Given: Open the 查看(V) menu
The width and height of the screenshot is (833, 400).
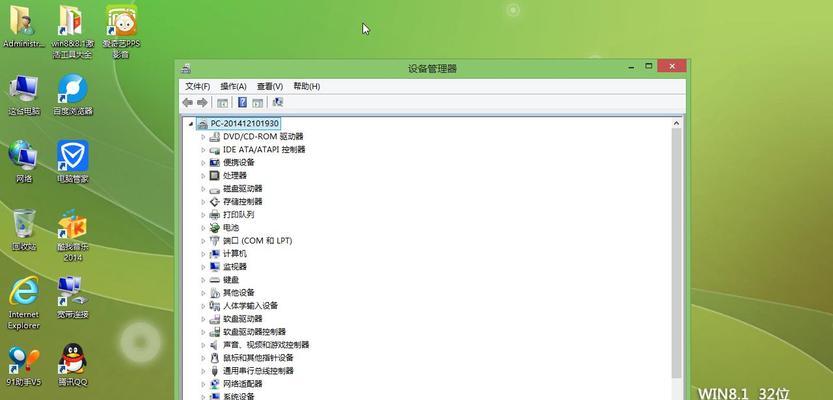Looking at the screenshot, I should (270, 86).
